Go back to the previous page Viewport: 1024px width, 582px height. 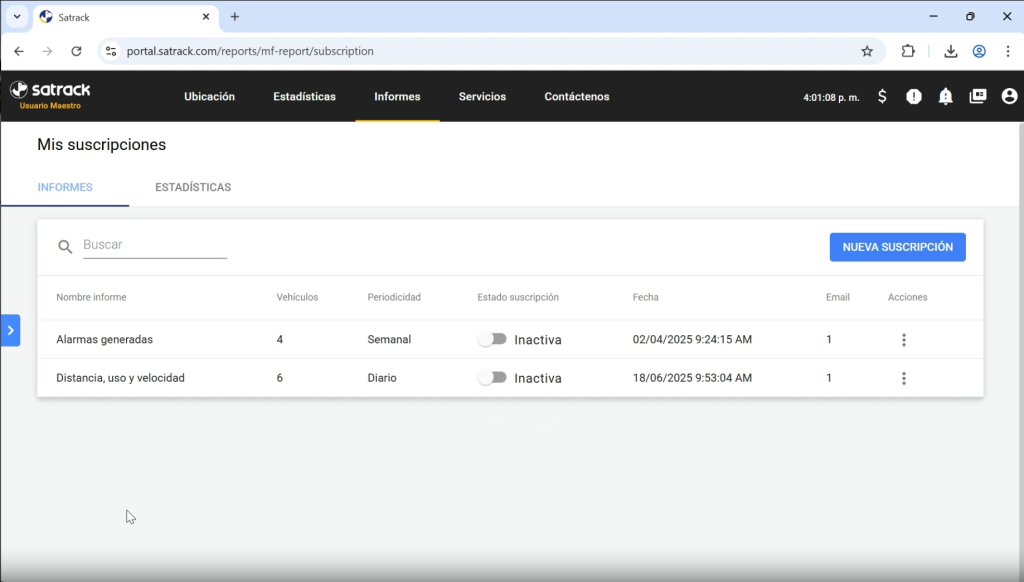click(x=19, y=51)
